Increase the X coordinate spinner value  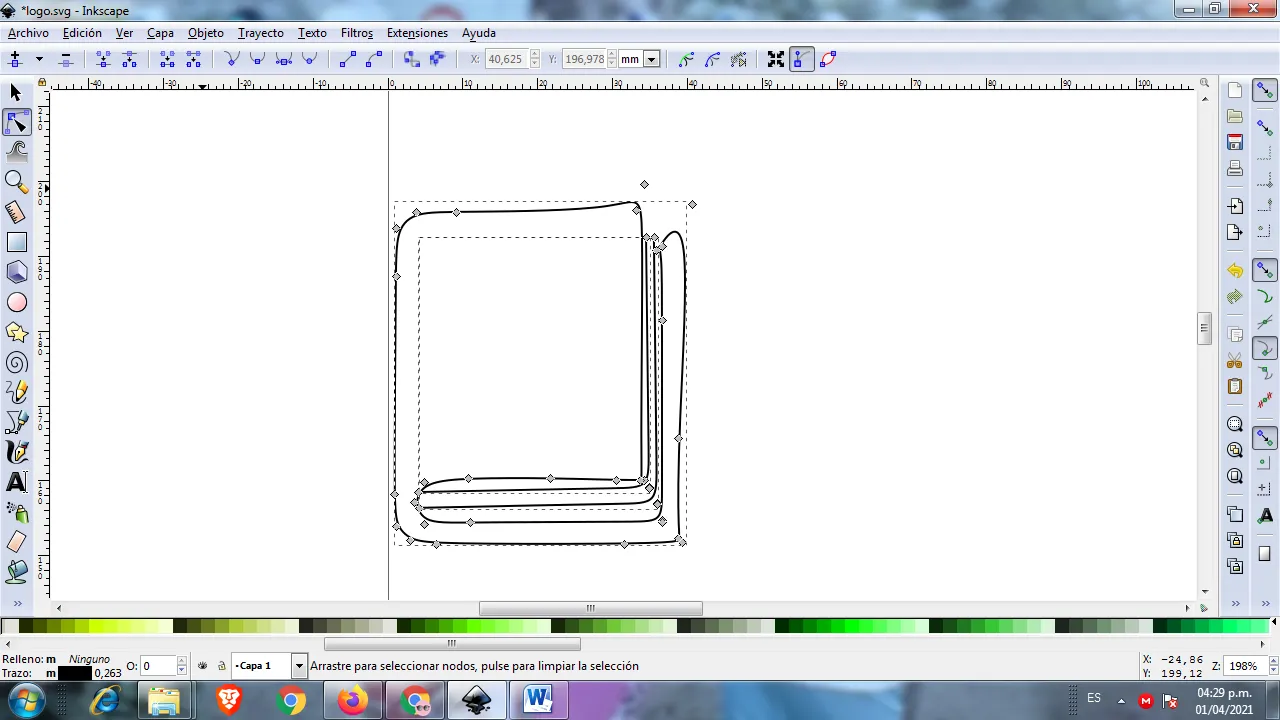(534, 55)
